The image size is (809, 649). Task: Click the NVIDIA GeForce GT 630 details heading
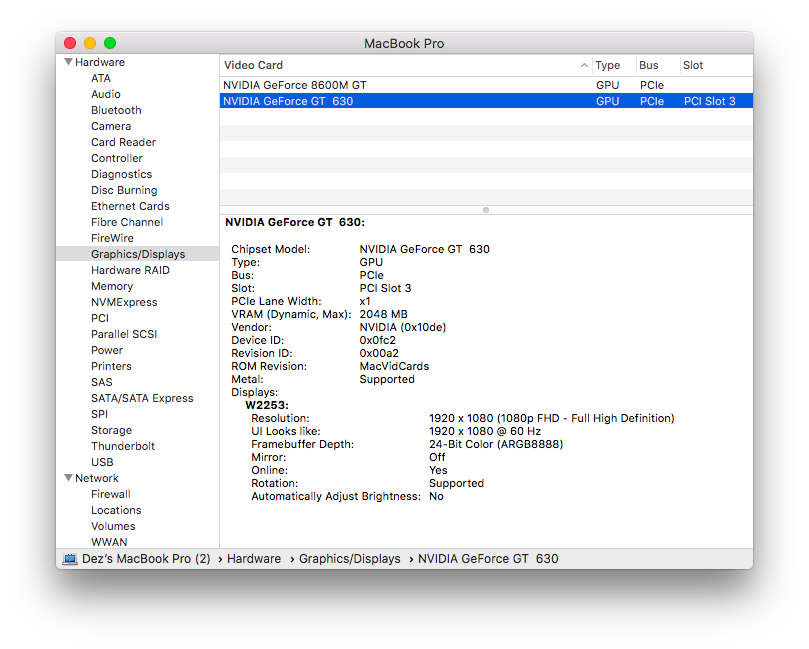click(295, 222)
